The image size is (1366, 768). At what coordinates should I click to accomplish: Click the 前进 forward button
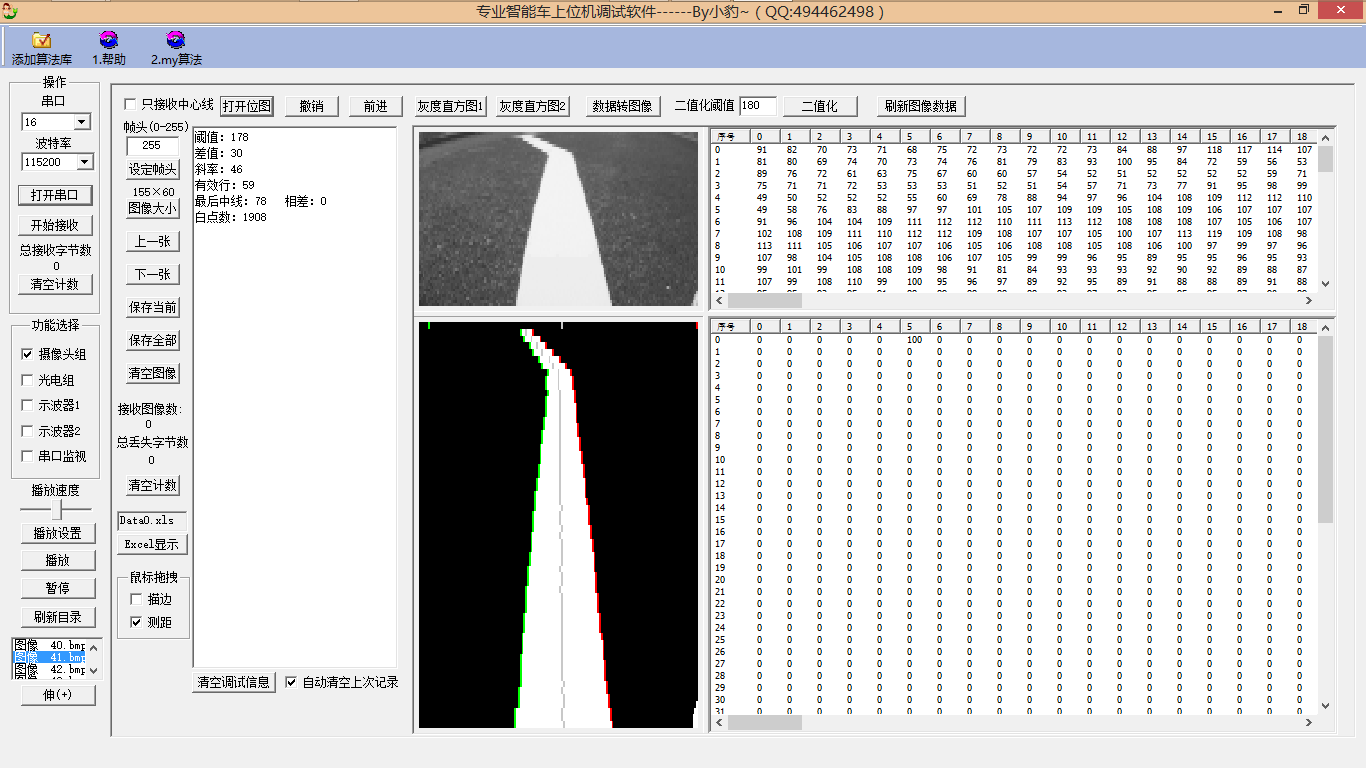pyautogui.click(x=376, y=106)
